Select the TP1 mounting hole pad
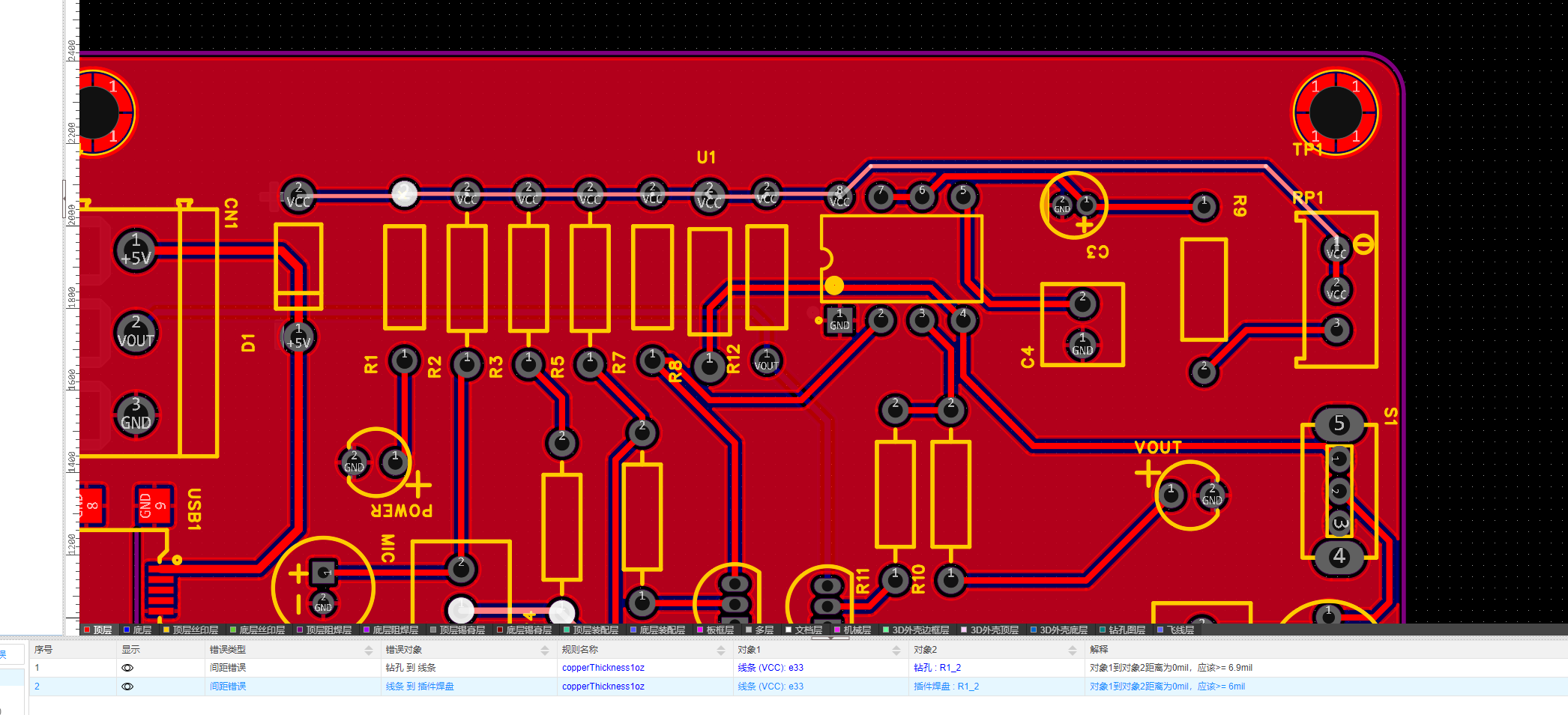Viewport: 1568px width, 715px height. click(x=1335, y=112)
